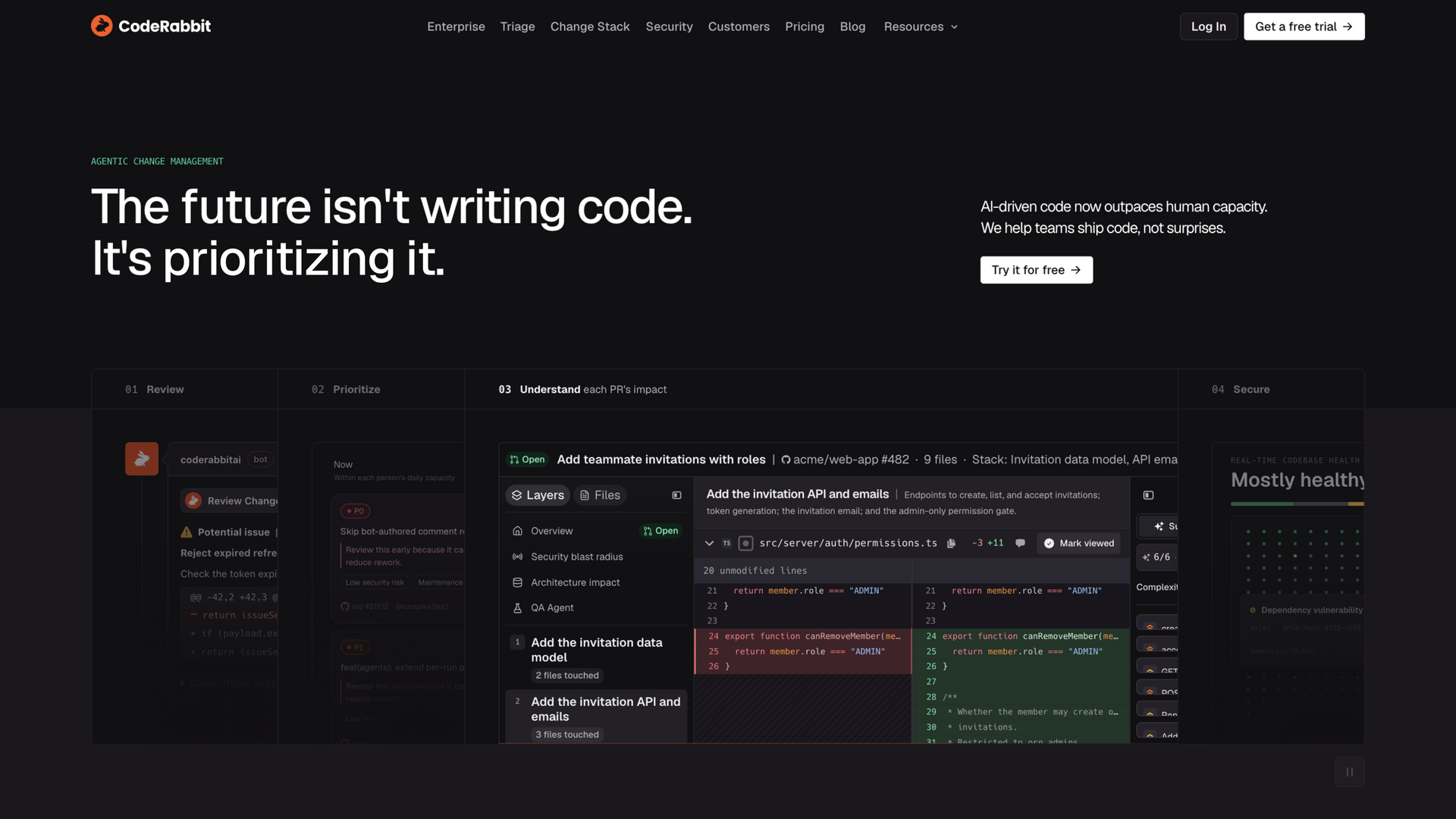Select the 02 Prioritize tab
Viewport: 1456px width, 819px height.
371,389
